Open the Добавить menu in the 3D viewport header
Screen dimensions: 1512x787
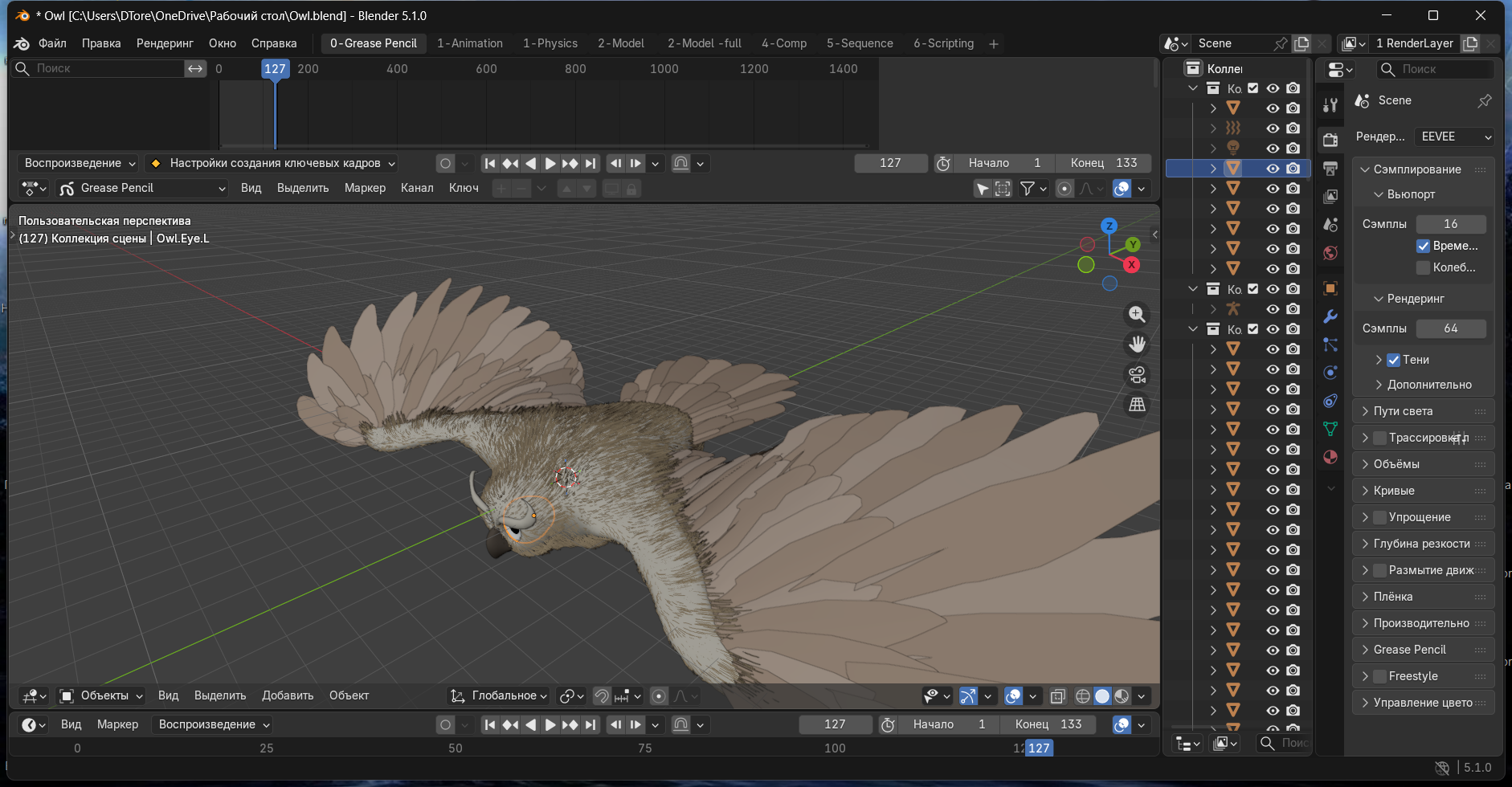click(x=287, y=695)
